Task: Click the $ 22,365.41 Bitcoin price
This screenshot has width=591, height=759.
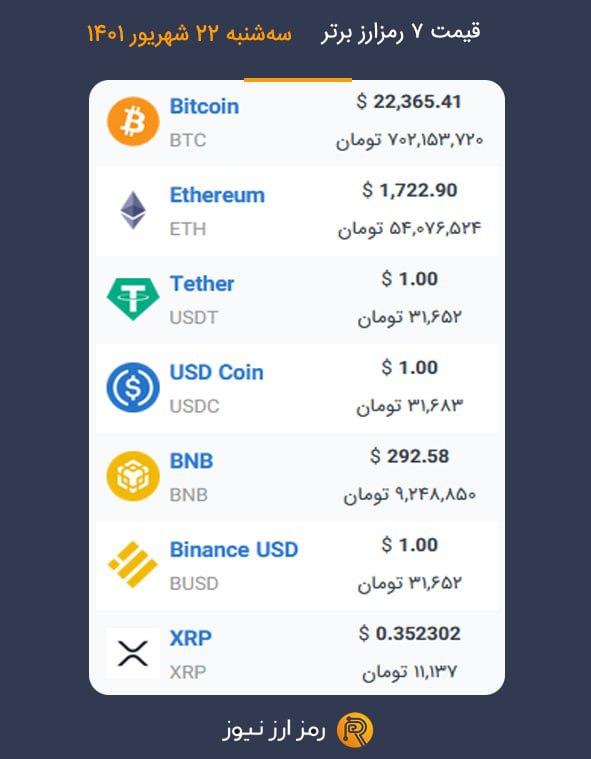Action: (x=409, y=102)
